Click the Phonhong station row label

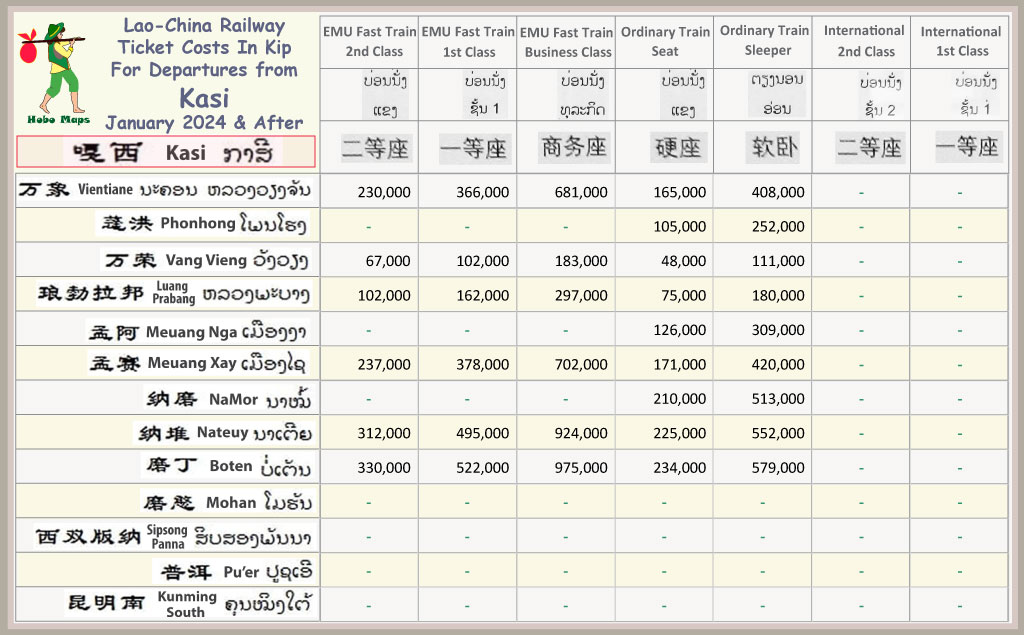(x=206, y=224)
